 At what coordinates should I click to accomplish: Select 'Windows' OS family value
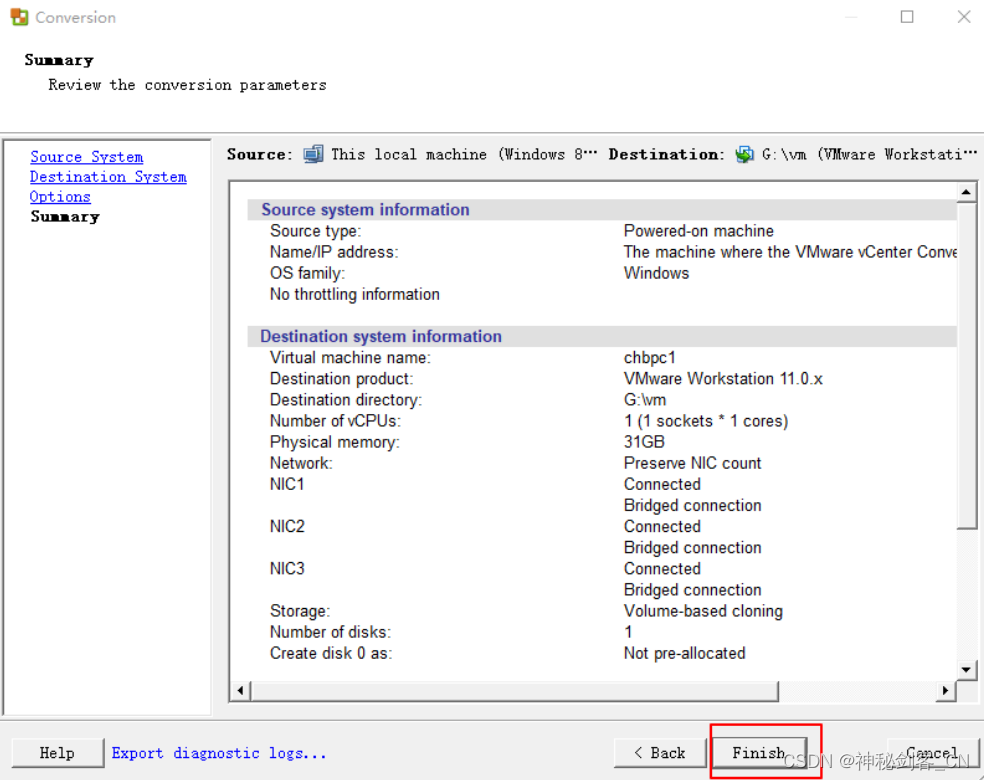656,273
